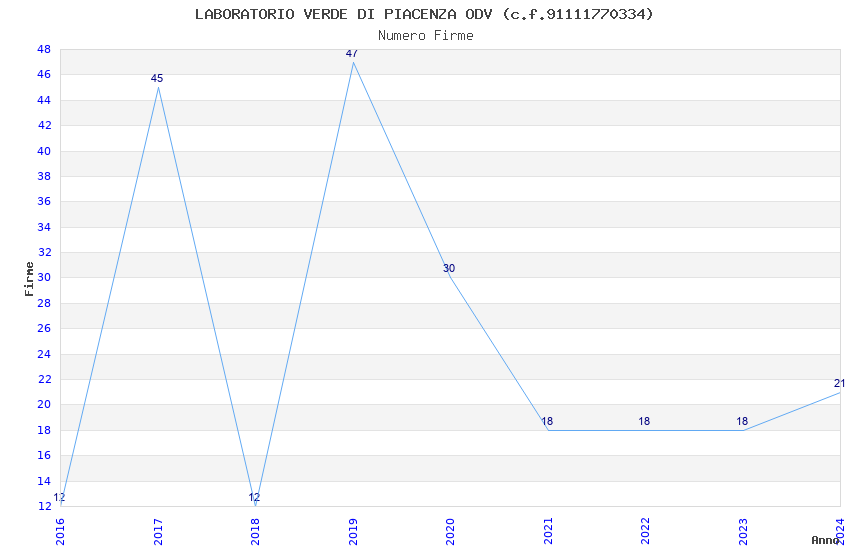Screen dimensions: 850x550
Task: Click the x-axis year 2017
Action: (158, 532)
